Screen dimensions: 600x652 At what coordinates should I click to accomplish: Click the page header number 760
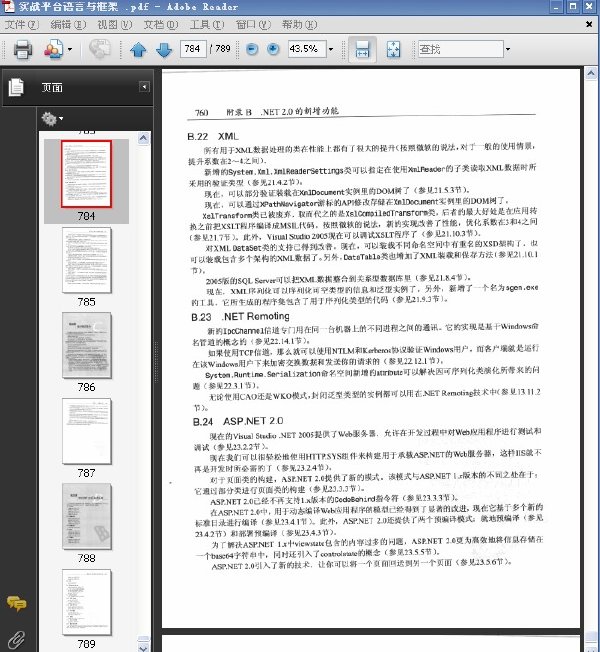coord(202,113)
